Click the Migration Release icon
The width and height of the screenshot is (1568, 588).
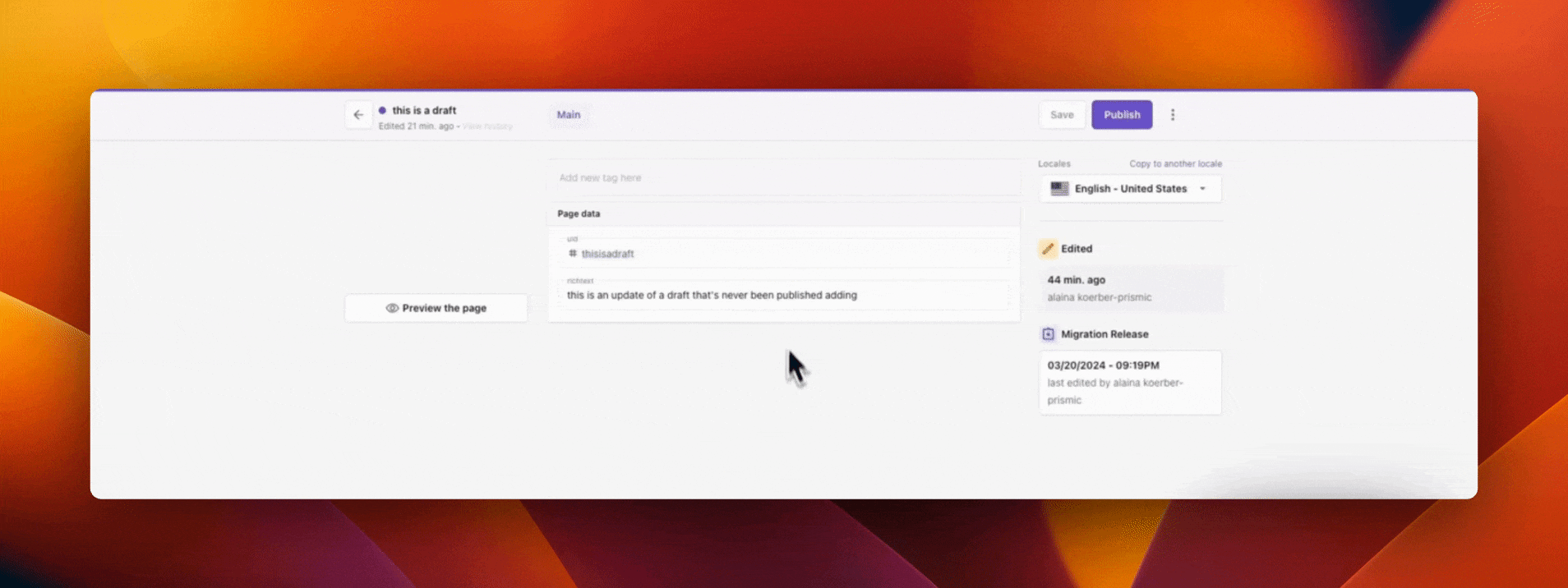coord(1048,334)
